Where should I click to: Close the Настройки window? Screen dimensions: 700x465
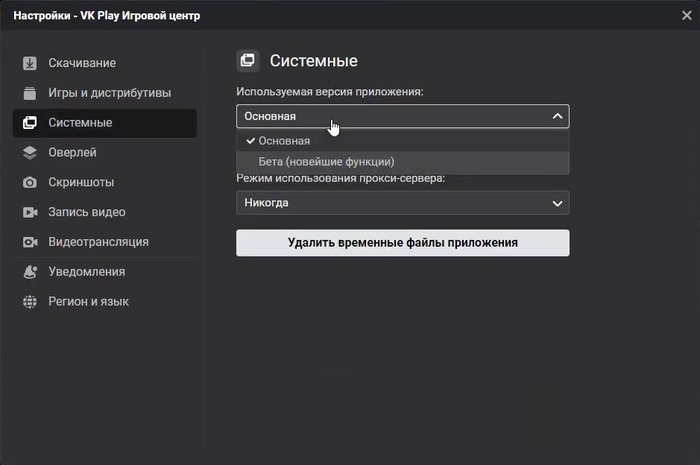point(687,16)
